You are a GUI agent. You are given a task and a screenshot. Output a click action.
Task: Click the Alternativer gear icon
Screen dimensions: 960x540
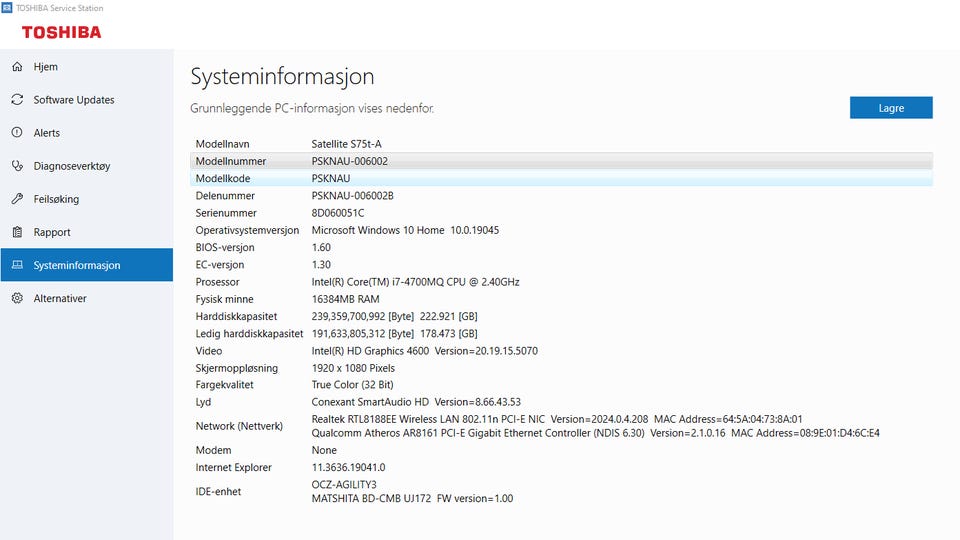coord(17,298)
